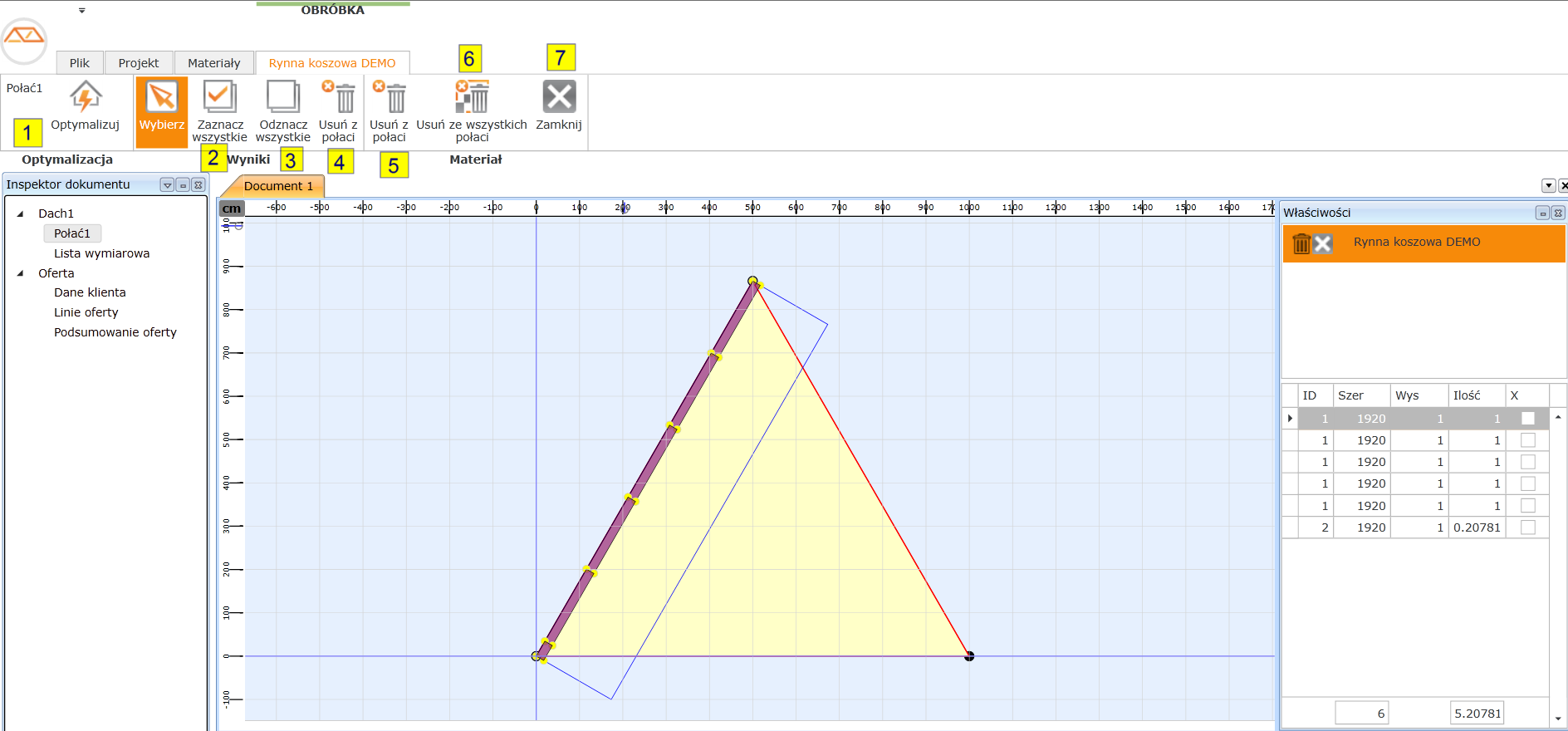1568x731 pixels.
Task: Click trash icon in Rynna koszowa DEMO header
Action: pos(1301,243)
